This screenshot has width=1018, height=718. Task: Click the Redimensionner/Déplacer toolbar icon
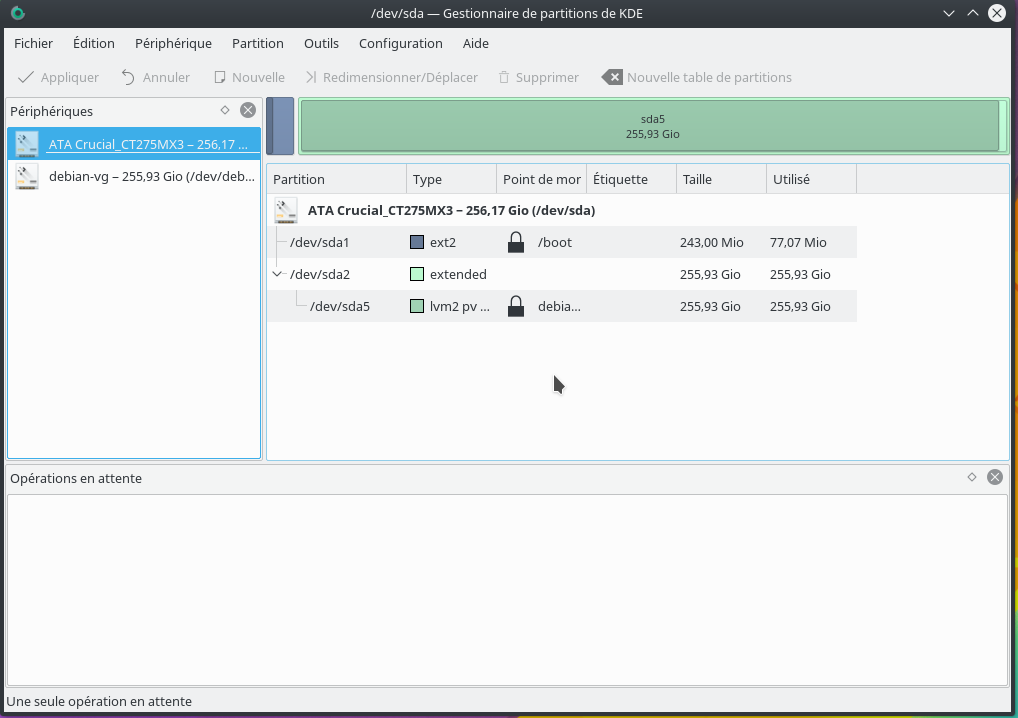[311, 77]
